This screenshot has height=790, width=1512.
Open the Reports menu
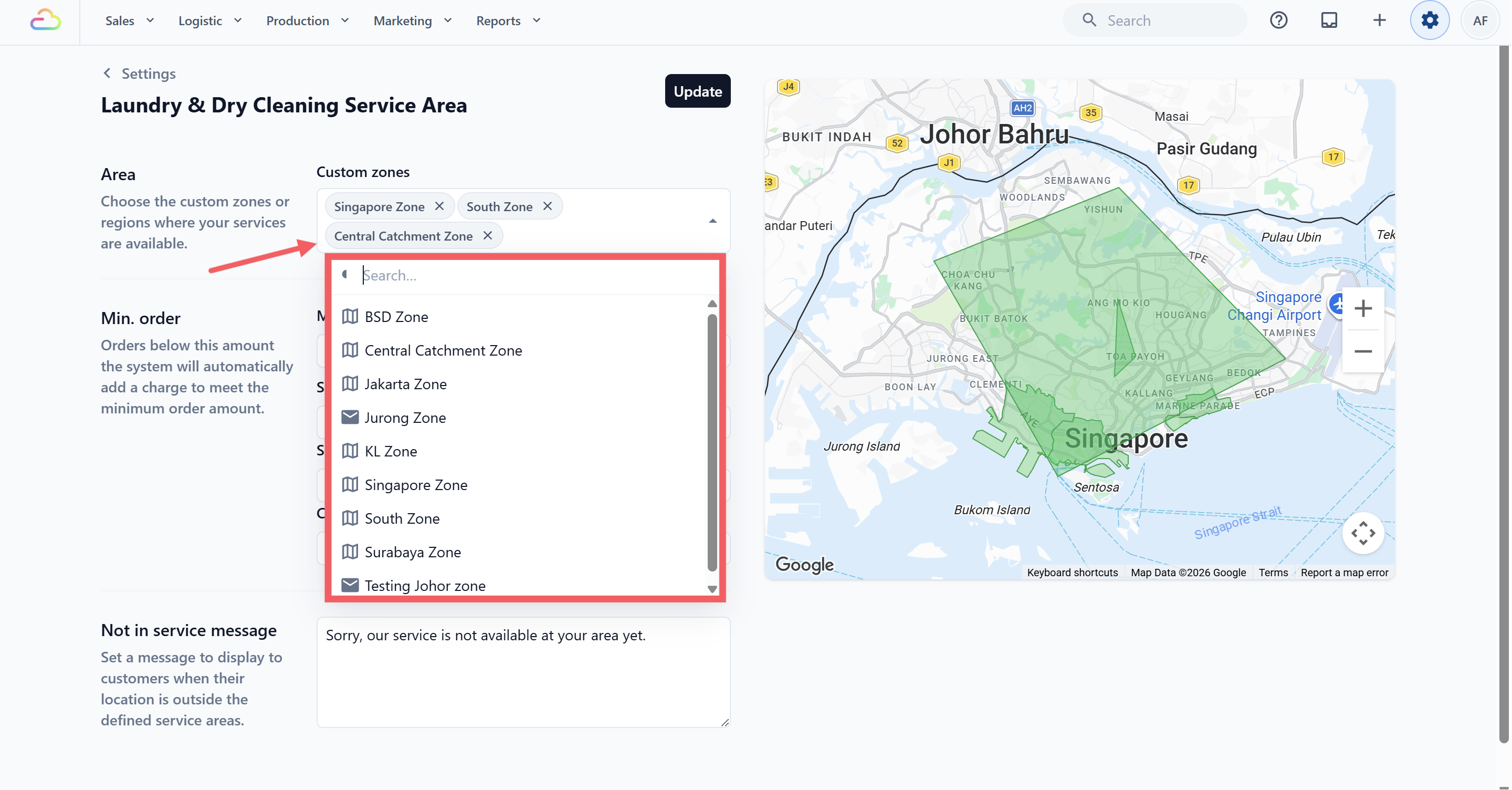(x=508, y=20)
